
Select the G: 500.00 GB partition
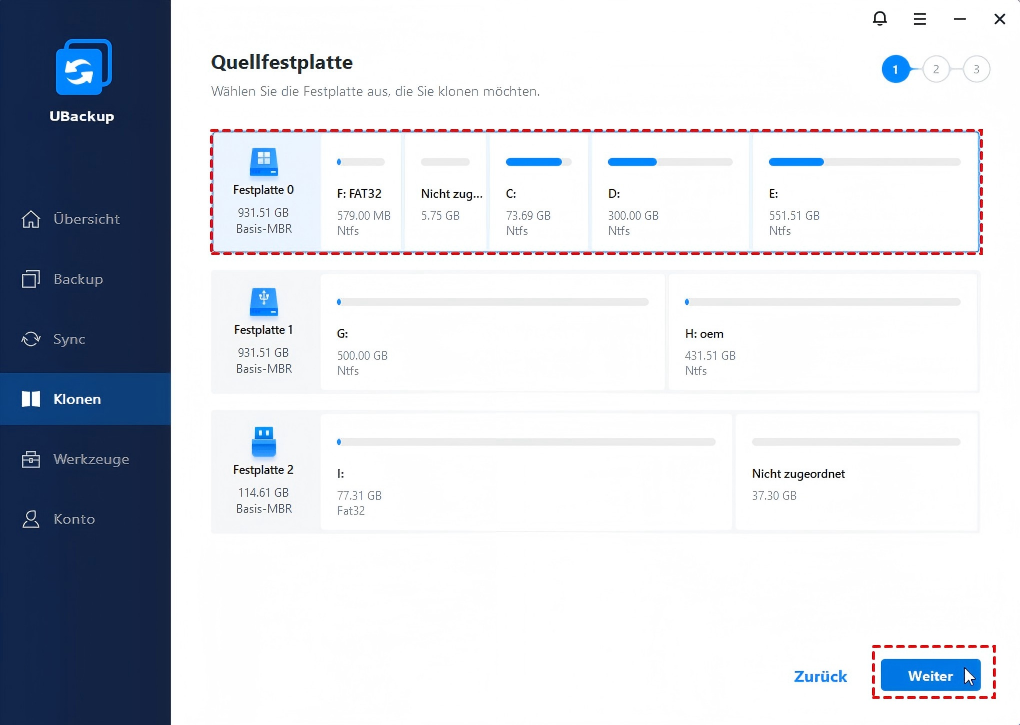point(492,332)
